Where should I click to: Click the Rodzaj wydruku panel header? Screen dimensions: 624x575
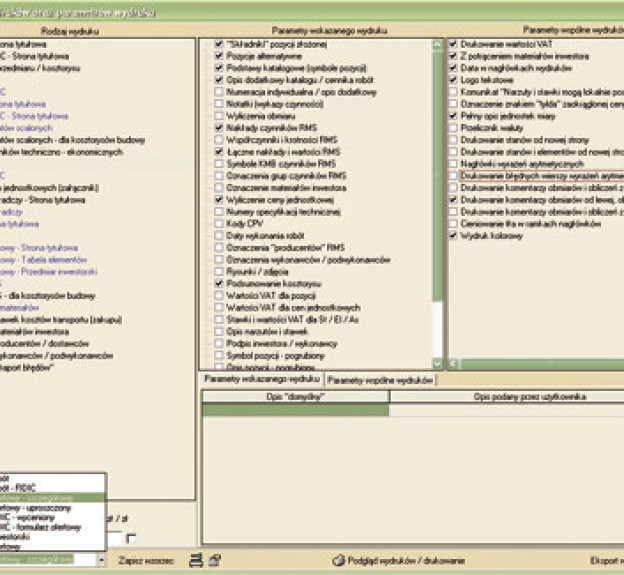coord(70,31)
